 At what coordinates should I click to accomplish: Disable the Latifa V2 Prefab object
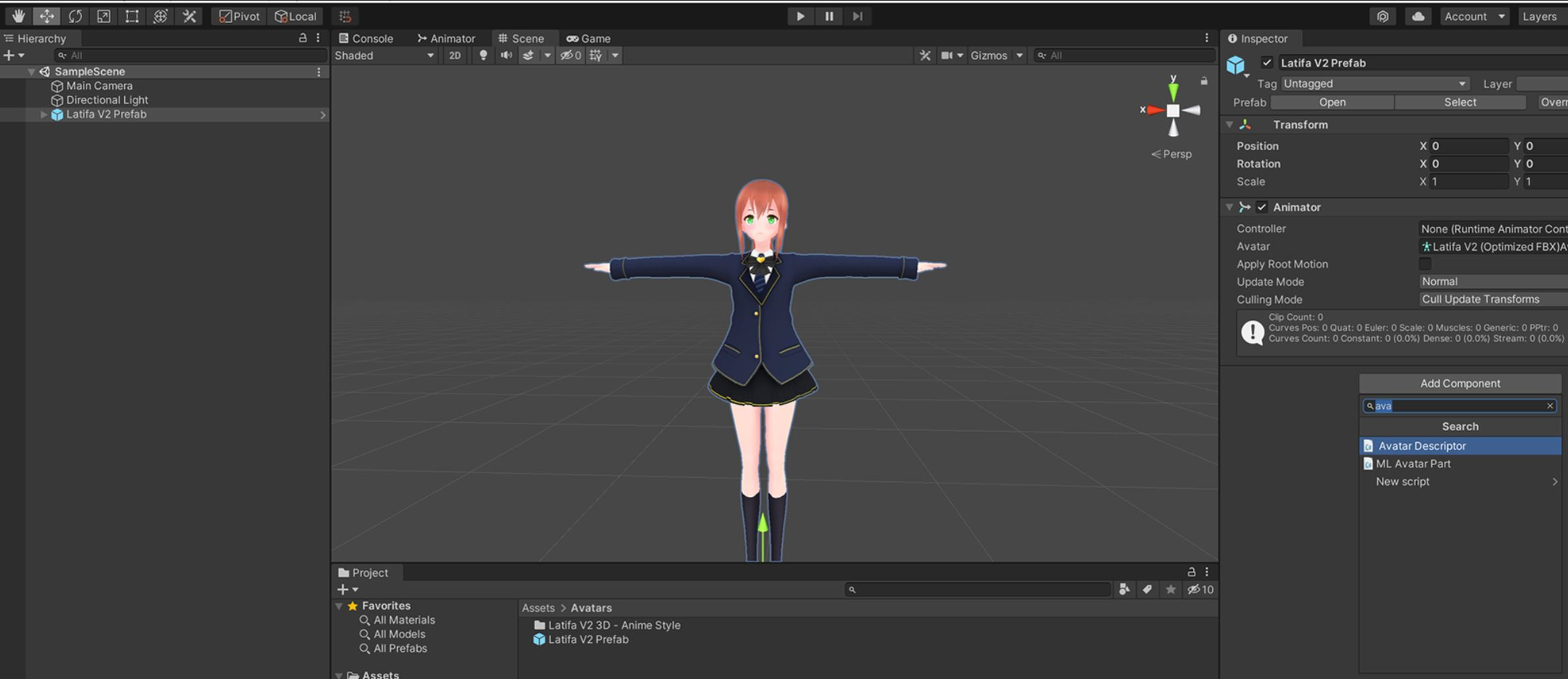click(1266, 63)
